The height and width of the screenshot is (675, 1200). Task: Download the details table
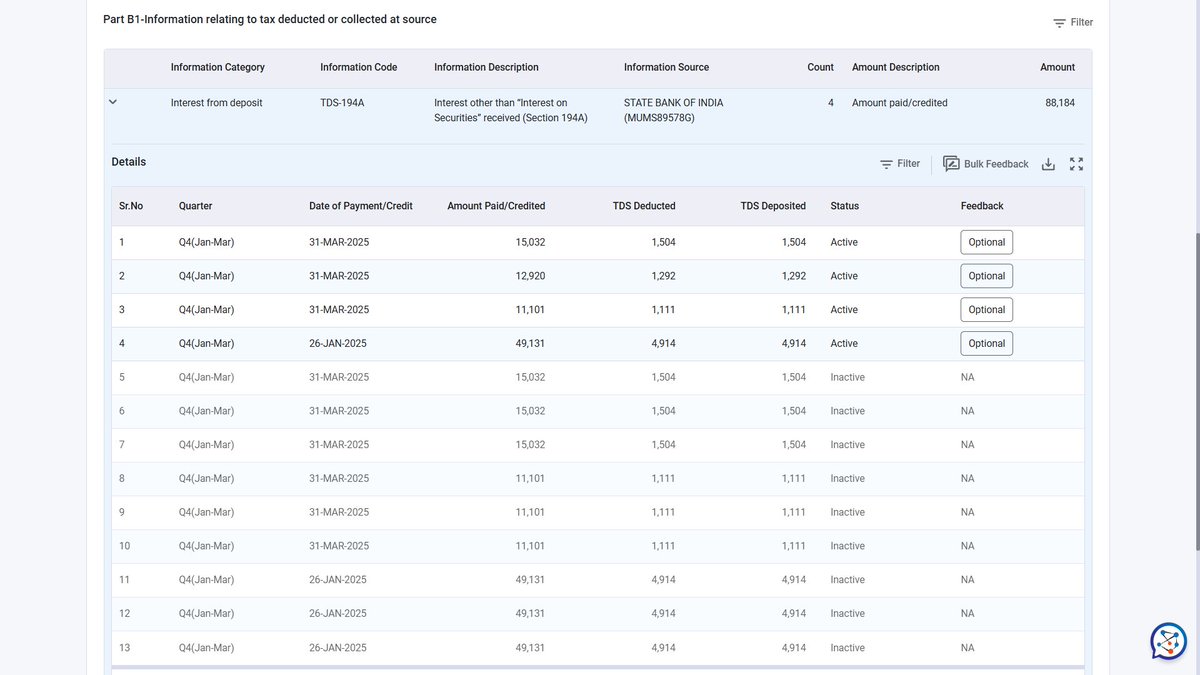point(1048,164)
